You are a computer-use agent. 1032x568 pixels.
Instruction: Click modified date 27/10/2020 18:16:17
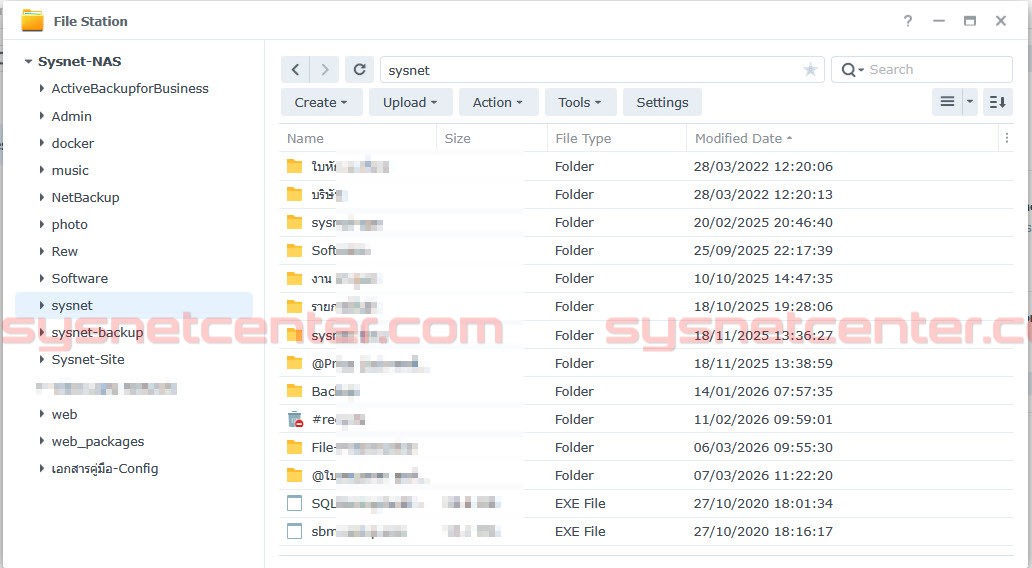763,531
